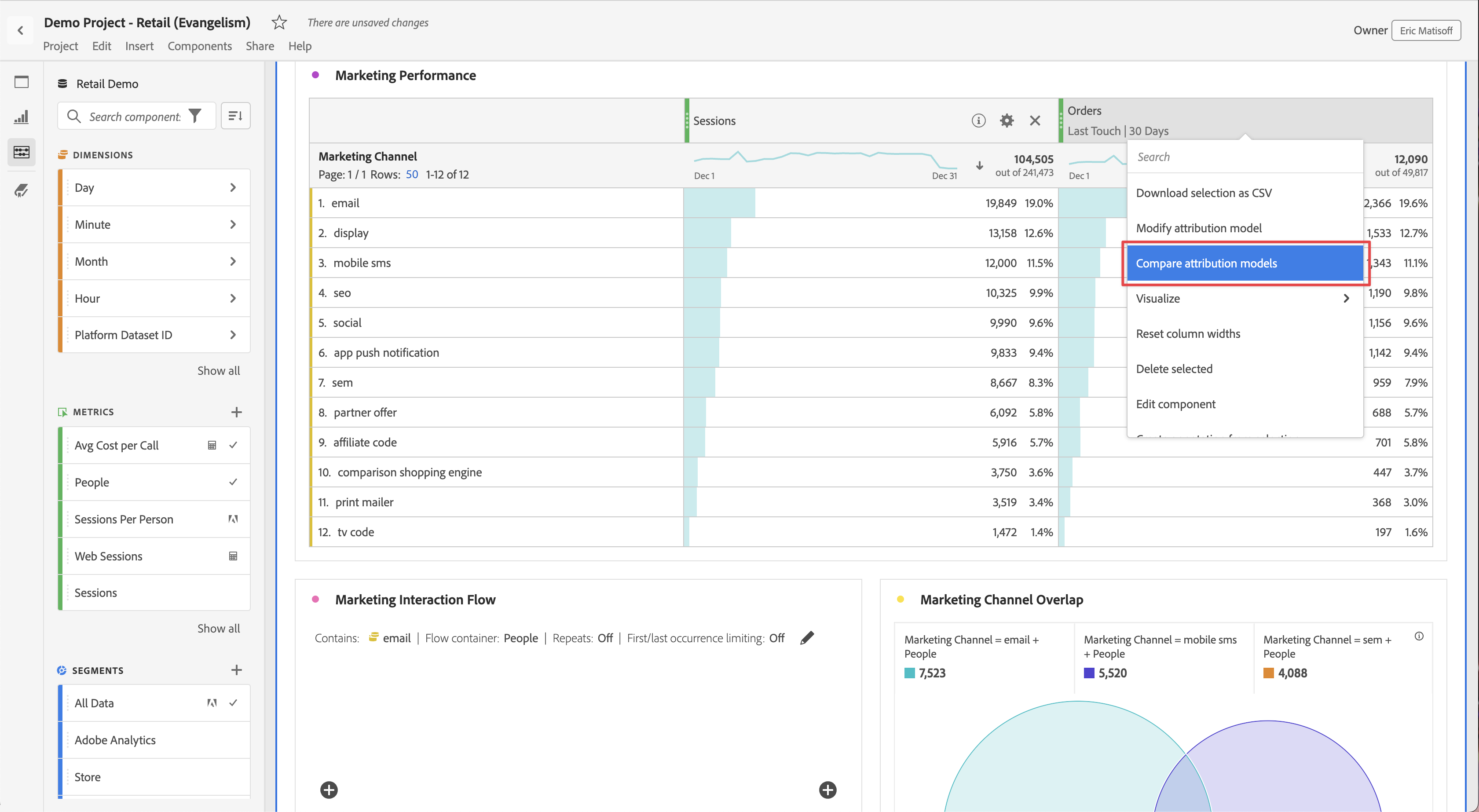The height and width of the screenshot is (812, 1479).
Task: Click the Sessions column info icon
Action: point(978,121)
